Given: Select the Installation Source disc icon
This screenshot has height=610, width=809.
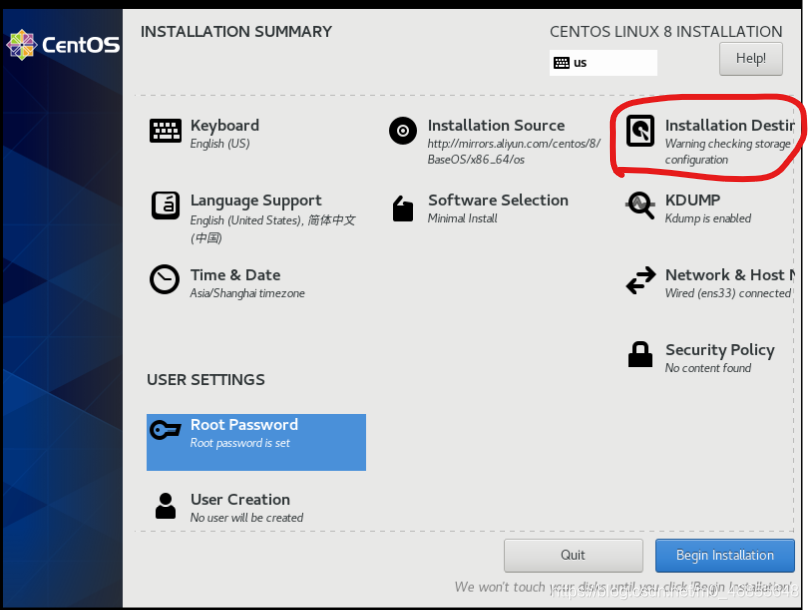Looking at the screenshot, I should coord(403,131).
